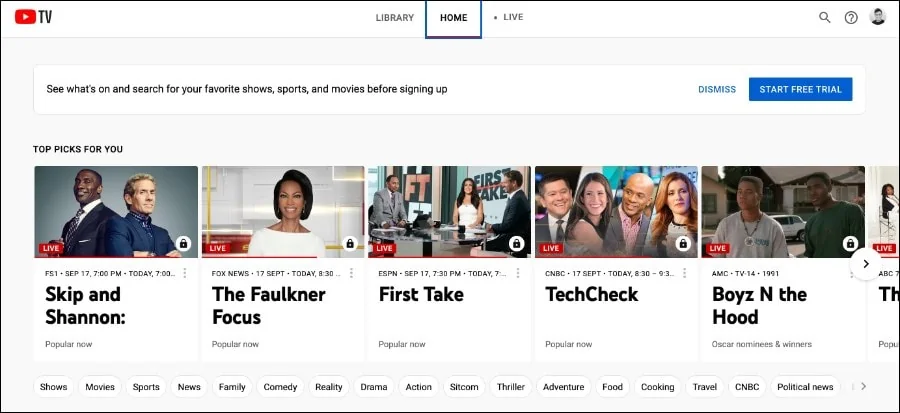
Task: Click the 'TechCheck' title
Action: pyautogui.click(x=592, y=294)
